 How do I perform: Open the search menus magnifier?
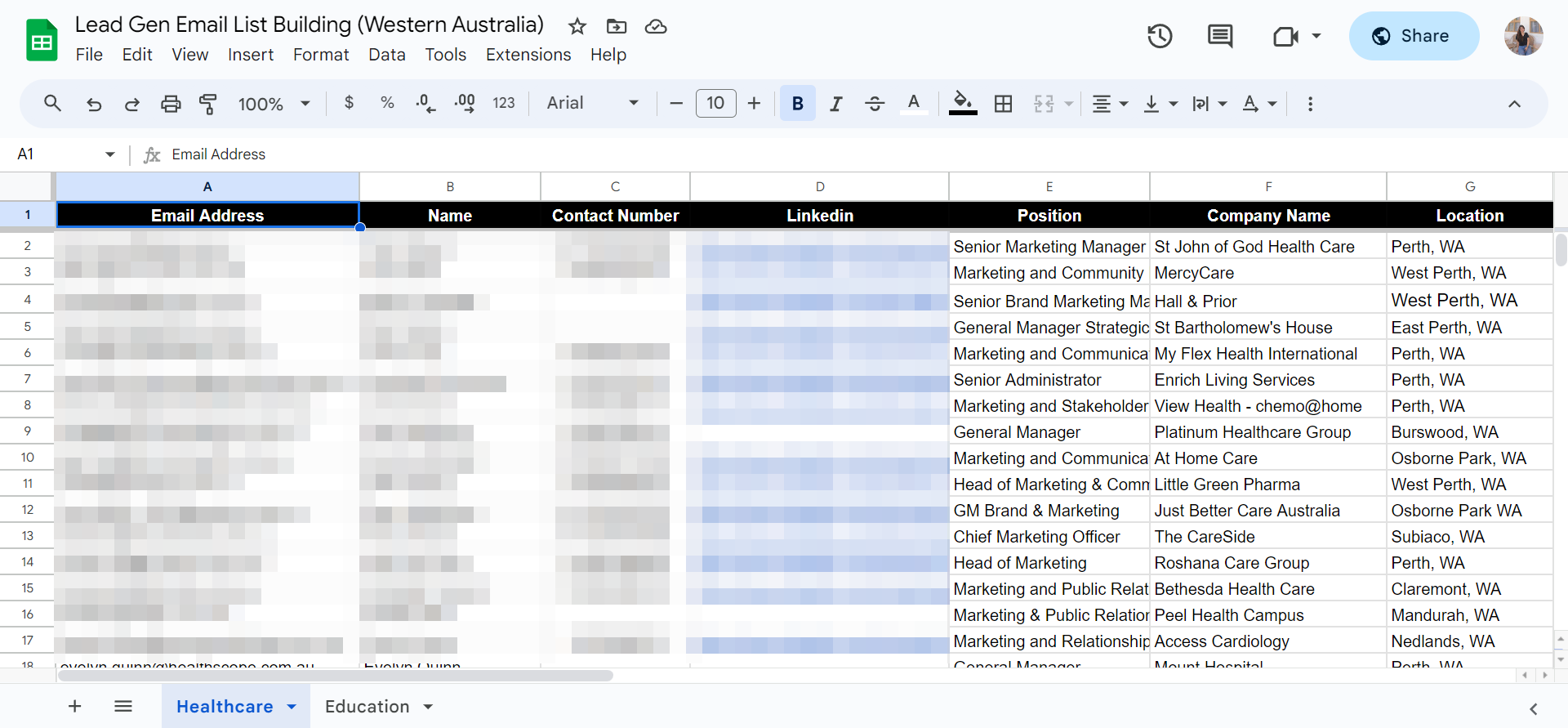pos(52,104)
